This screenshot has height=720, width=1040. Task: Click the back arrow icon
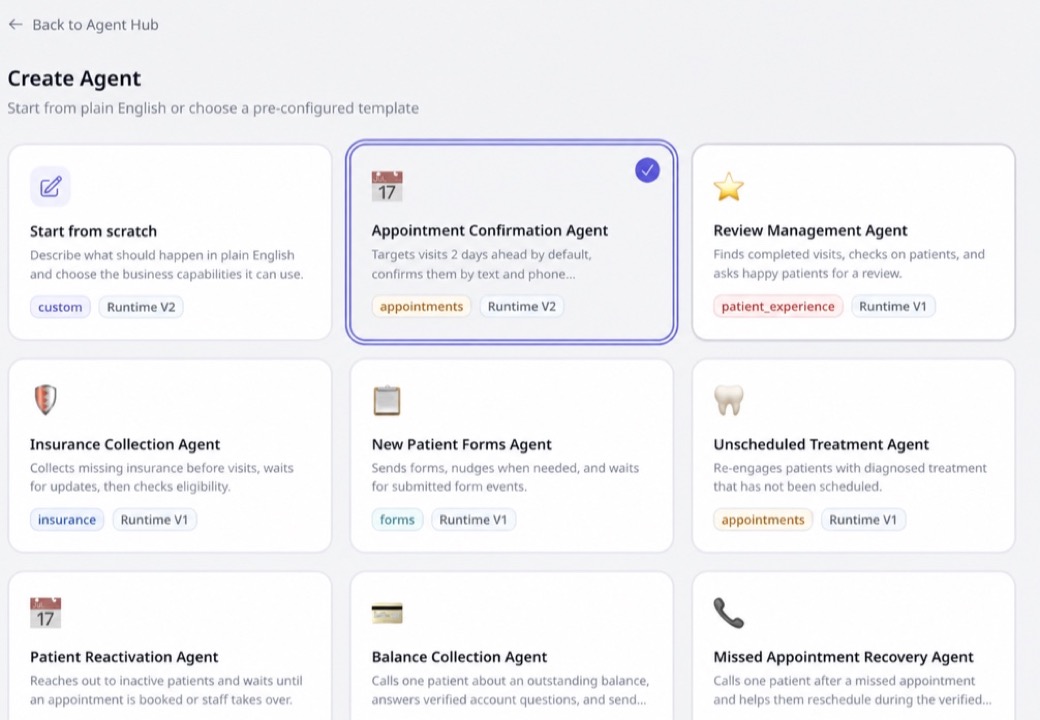click(15, 25)
